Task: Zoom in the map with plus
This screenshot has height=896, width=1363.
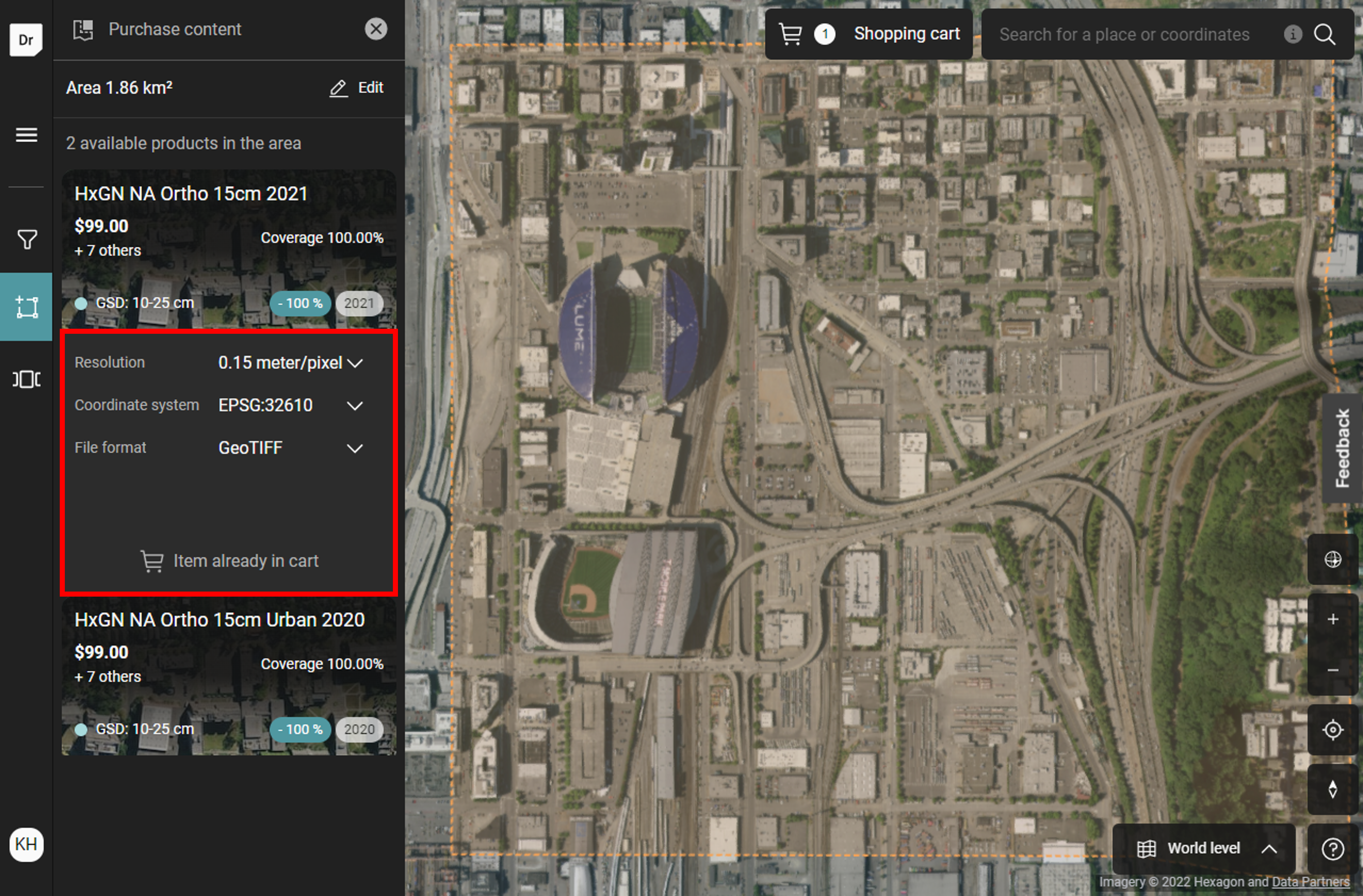Action: [1332, 619]
